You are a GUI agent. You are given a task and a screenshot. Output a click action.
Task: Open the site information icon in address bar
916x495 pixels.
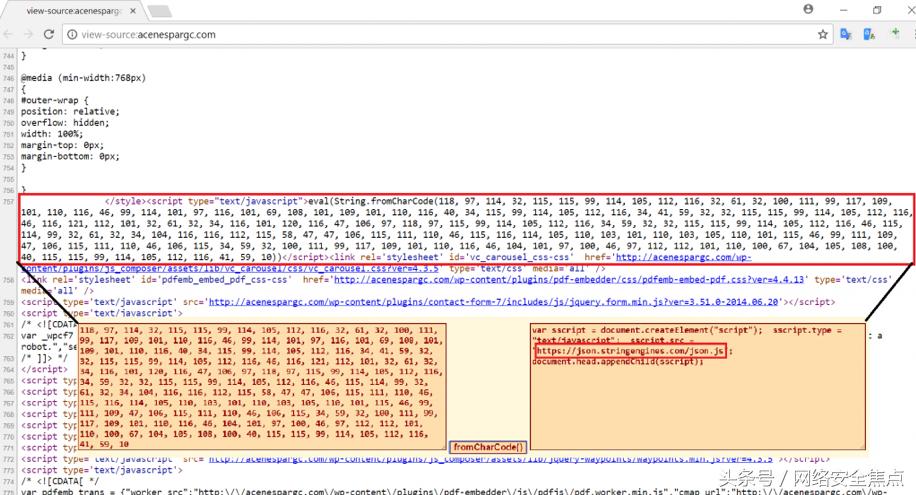pyautogui.click(x=72, y=34)
